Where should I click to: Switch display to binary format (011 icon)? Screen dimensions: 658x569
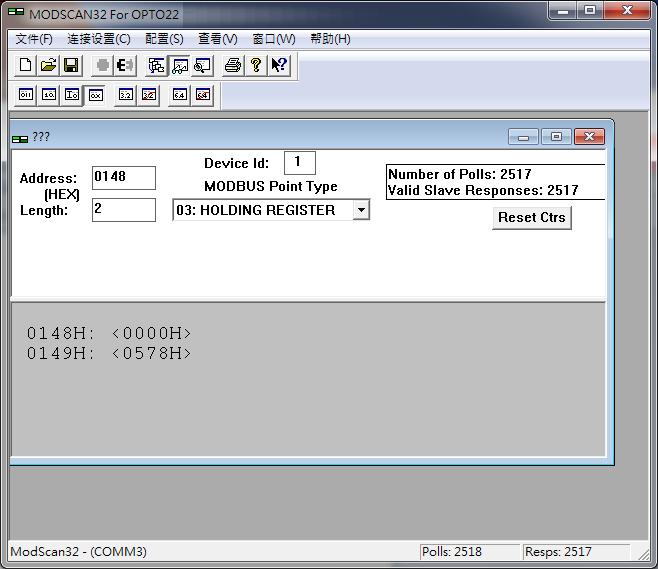(26, 95)
